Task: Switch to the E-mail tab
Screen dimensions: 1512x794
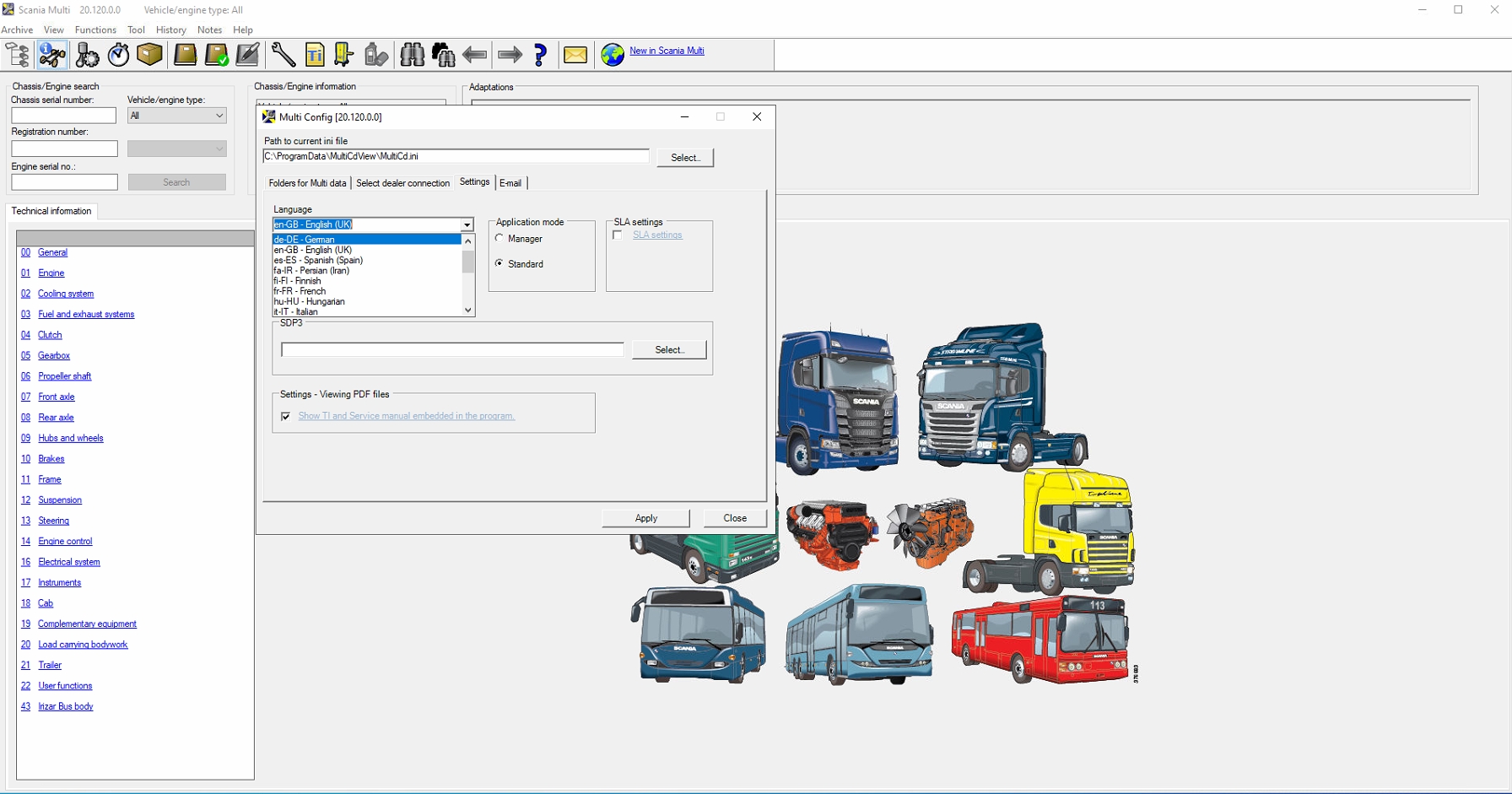Action: tap(510, 183)
